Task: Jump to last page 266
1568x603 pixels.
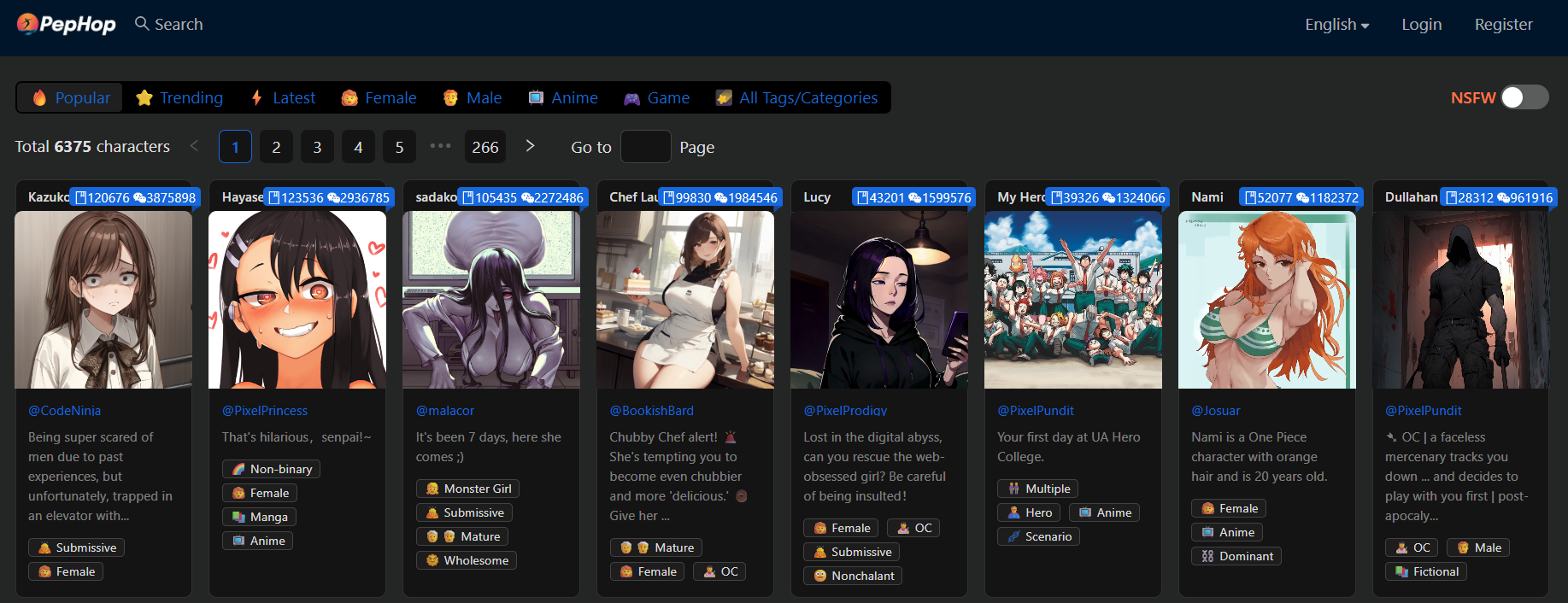Action: point(485,147)
